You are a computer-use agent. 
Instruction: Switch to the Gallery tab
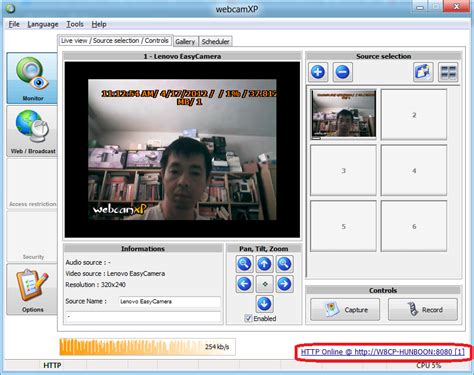coord(185,41)
